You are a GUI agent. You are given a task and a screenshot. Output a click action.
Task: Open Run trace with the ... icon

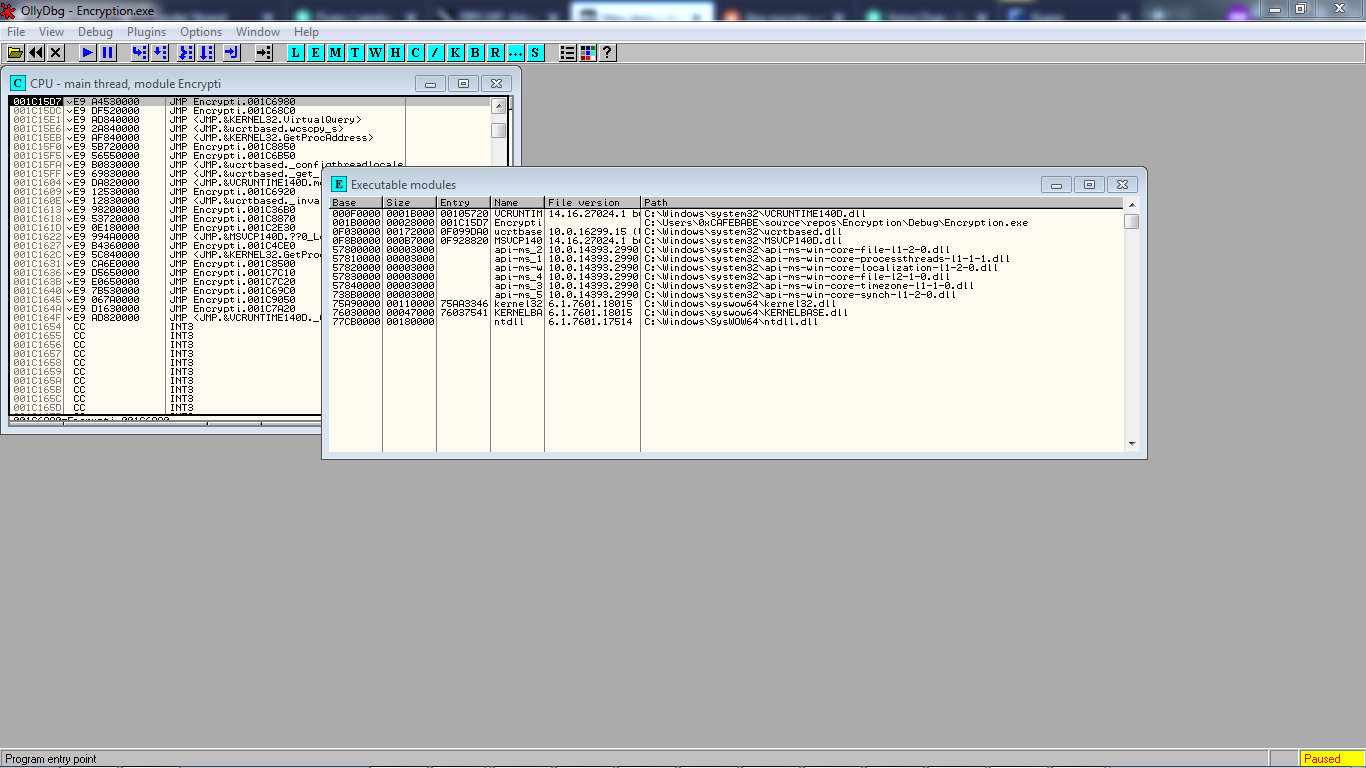516,53
